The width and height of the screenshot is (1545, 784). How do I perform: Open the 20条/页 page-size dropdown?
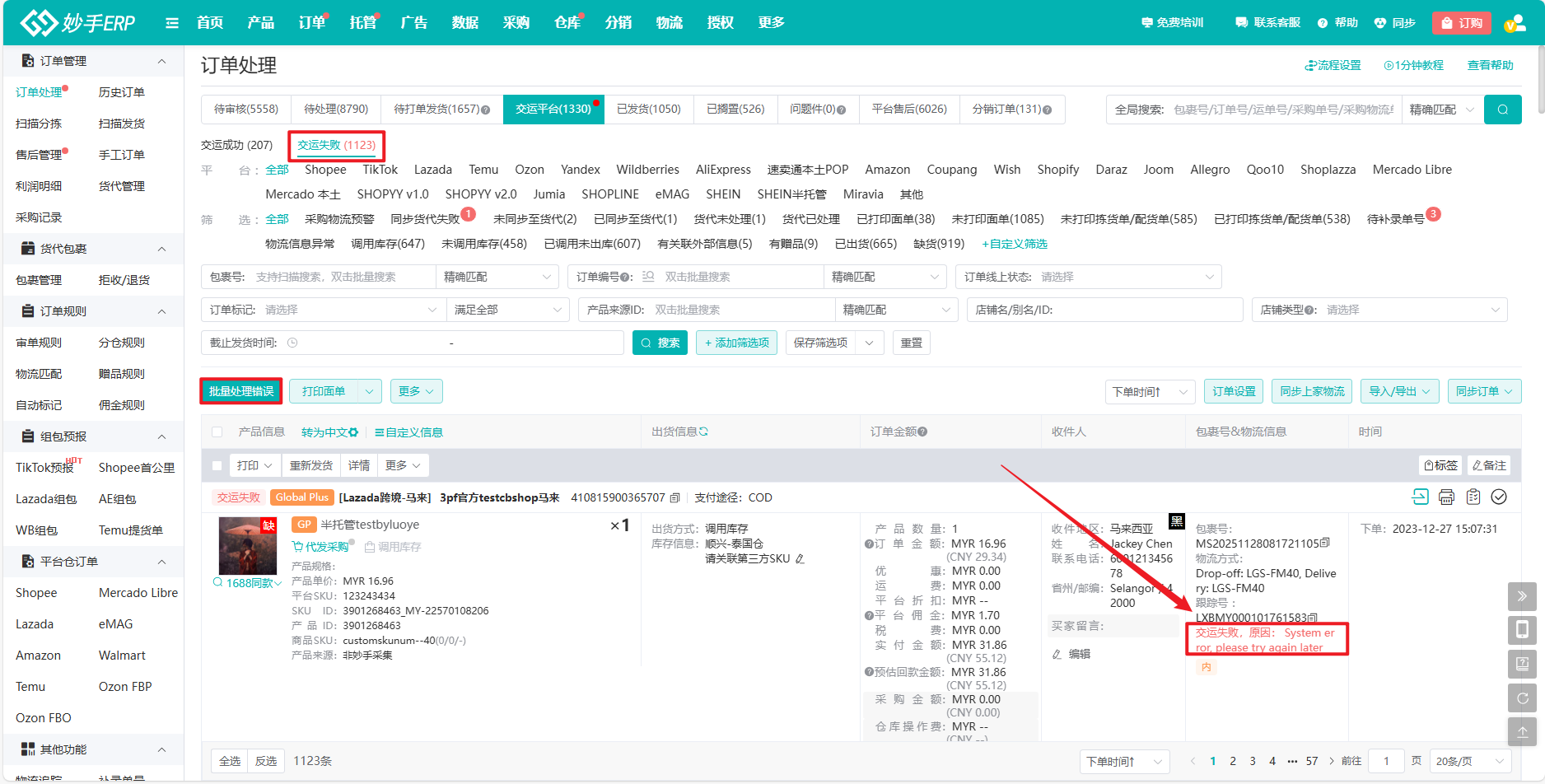1471,761
